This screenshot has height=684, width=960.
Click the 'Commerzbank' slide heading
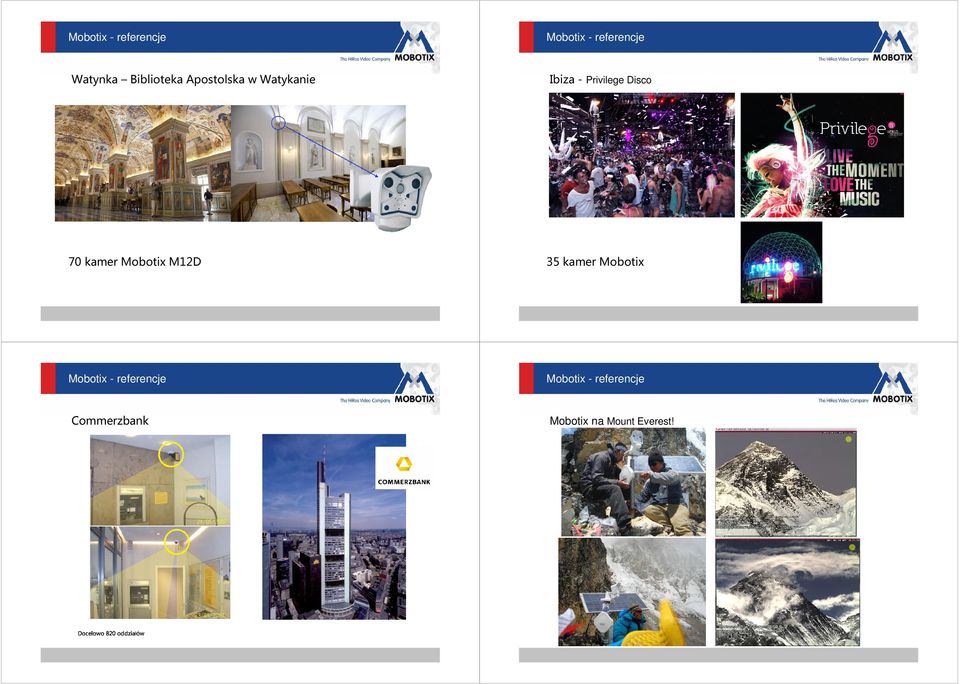[110, 421]
